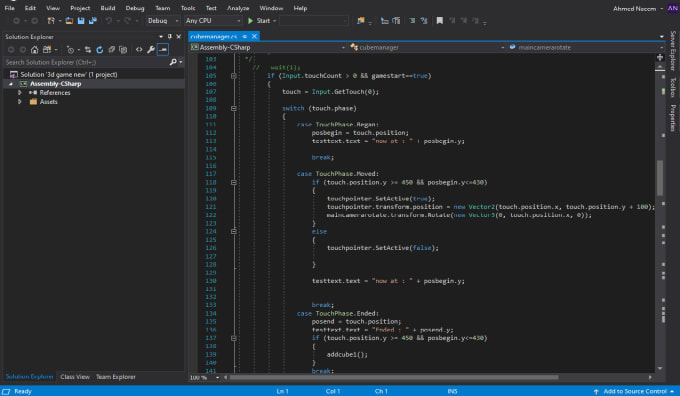Click the Undo arrow icon

[108, 20]
